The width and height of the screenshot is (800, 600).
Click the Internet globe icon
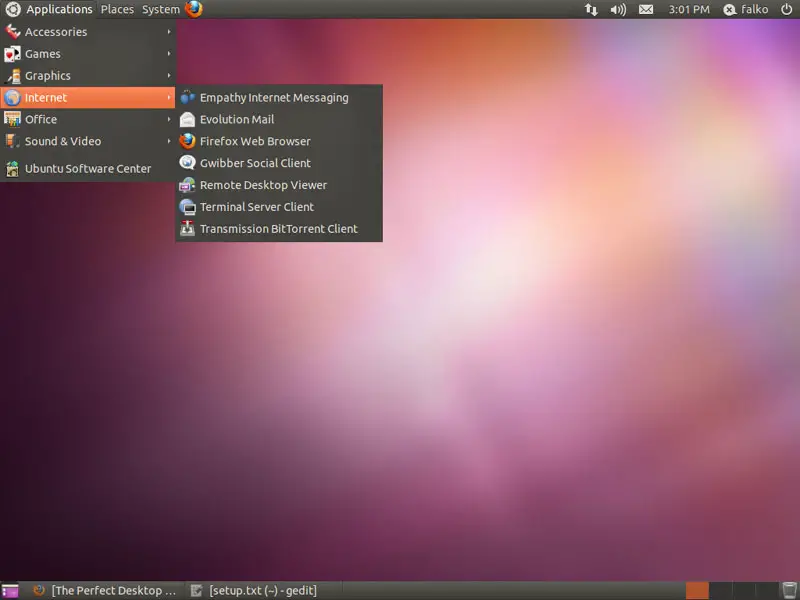(x=12, y=97)
